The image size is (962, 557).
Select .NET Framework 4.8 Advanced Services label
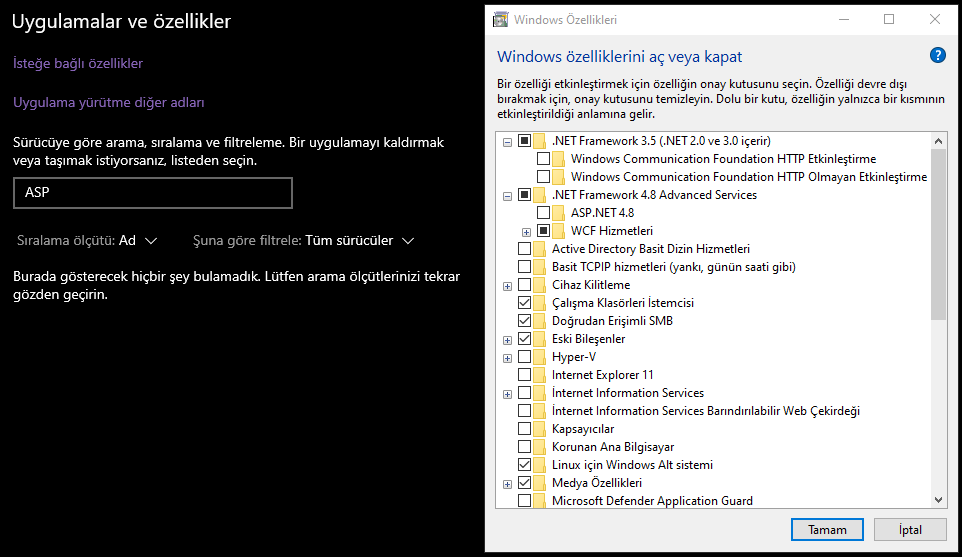click(654, 195)
